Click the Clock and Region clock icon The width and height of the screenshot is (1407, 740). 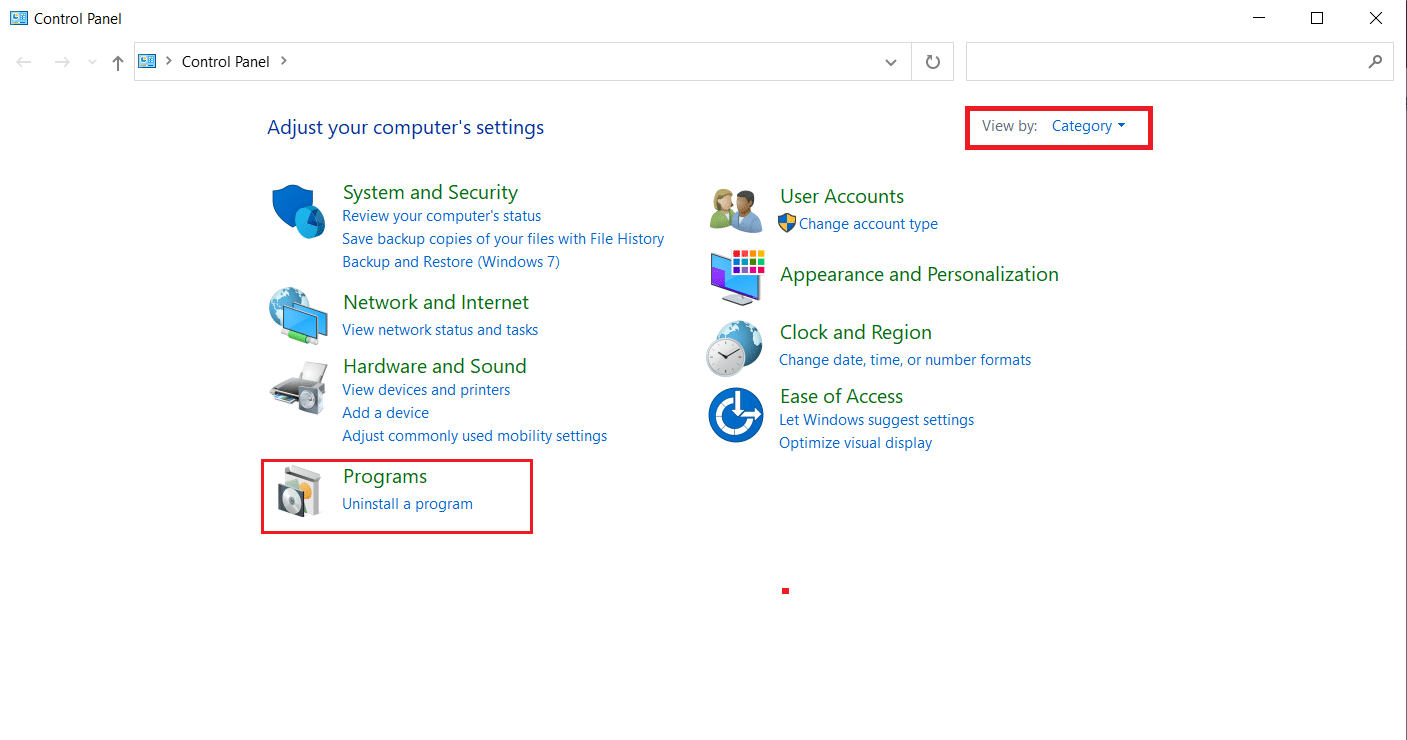pos(735,348)
